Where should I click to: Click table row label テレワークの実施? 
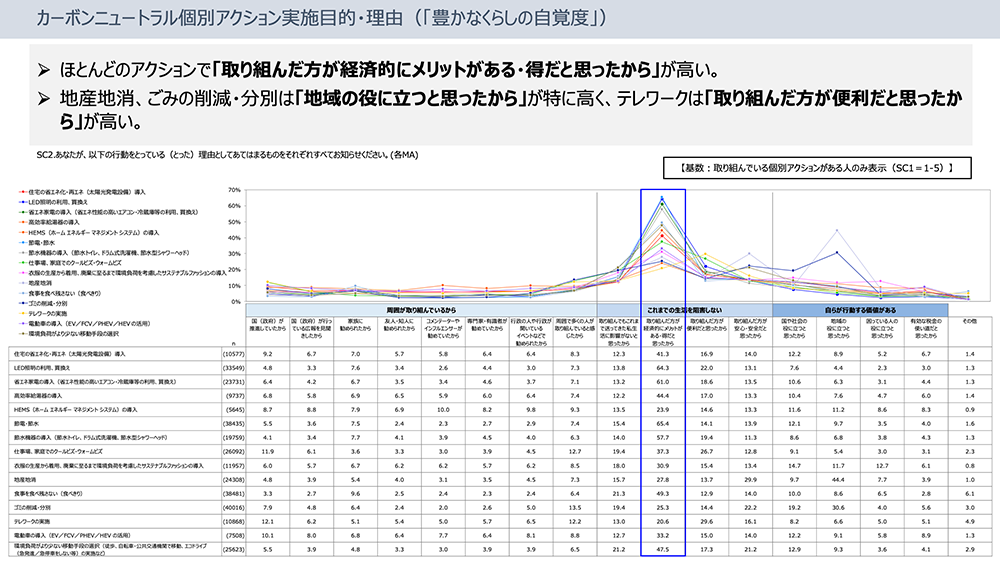32,522
